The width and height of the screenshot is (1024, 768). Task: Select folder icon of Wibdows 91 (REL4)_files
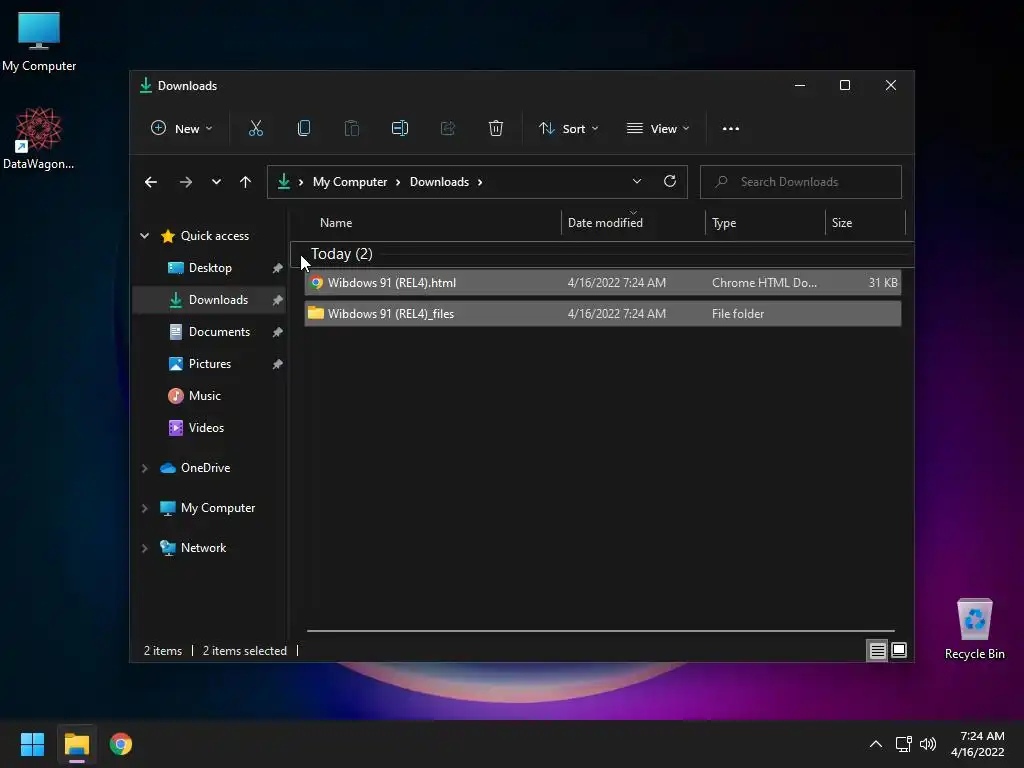coord(316,313)
